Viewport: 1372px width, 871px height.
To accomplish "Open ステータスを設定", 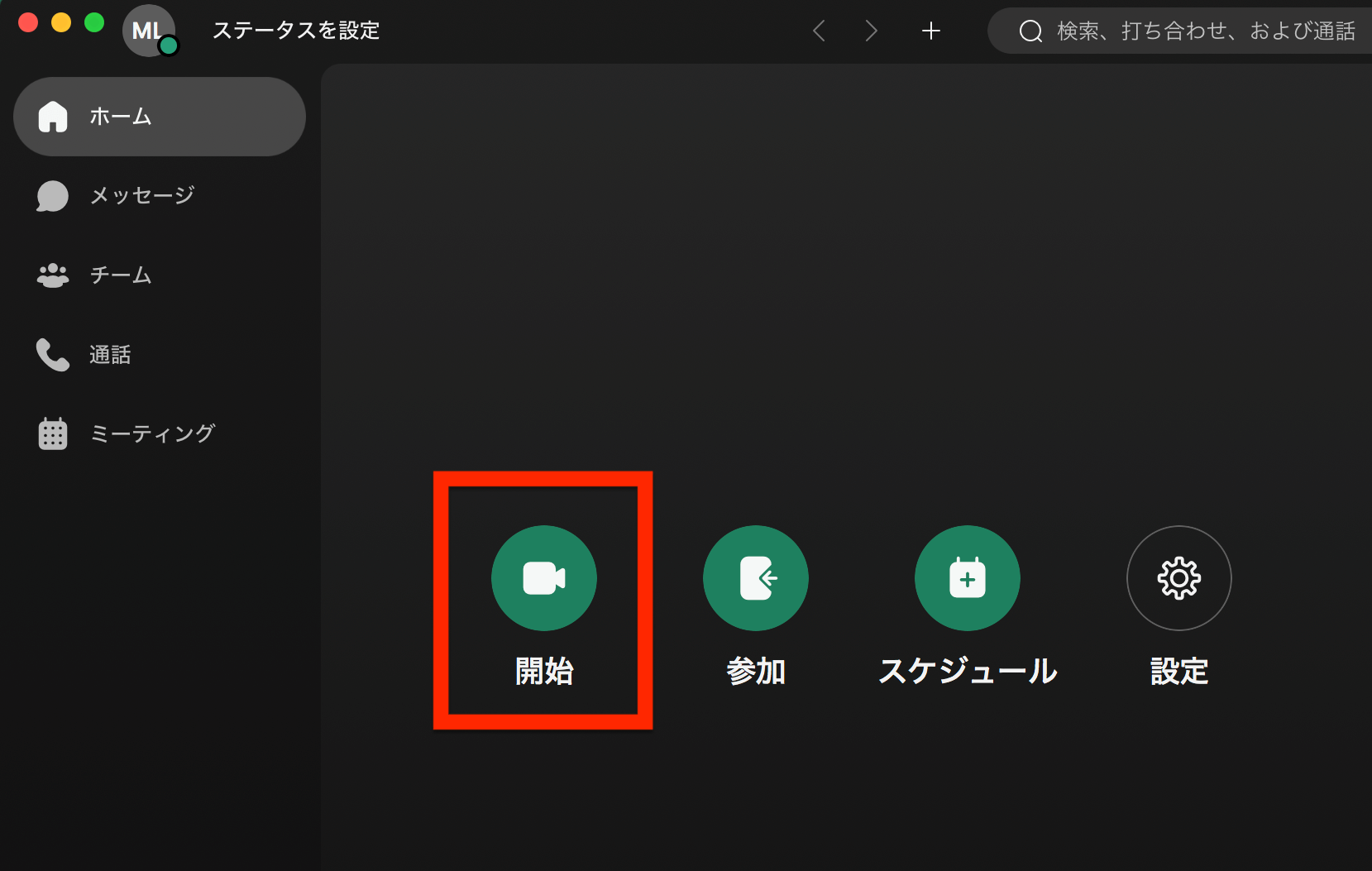I will (295, 31).
